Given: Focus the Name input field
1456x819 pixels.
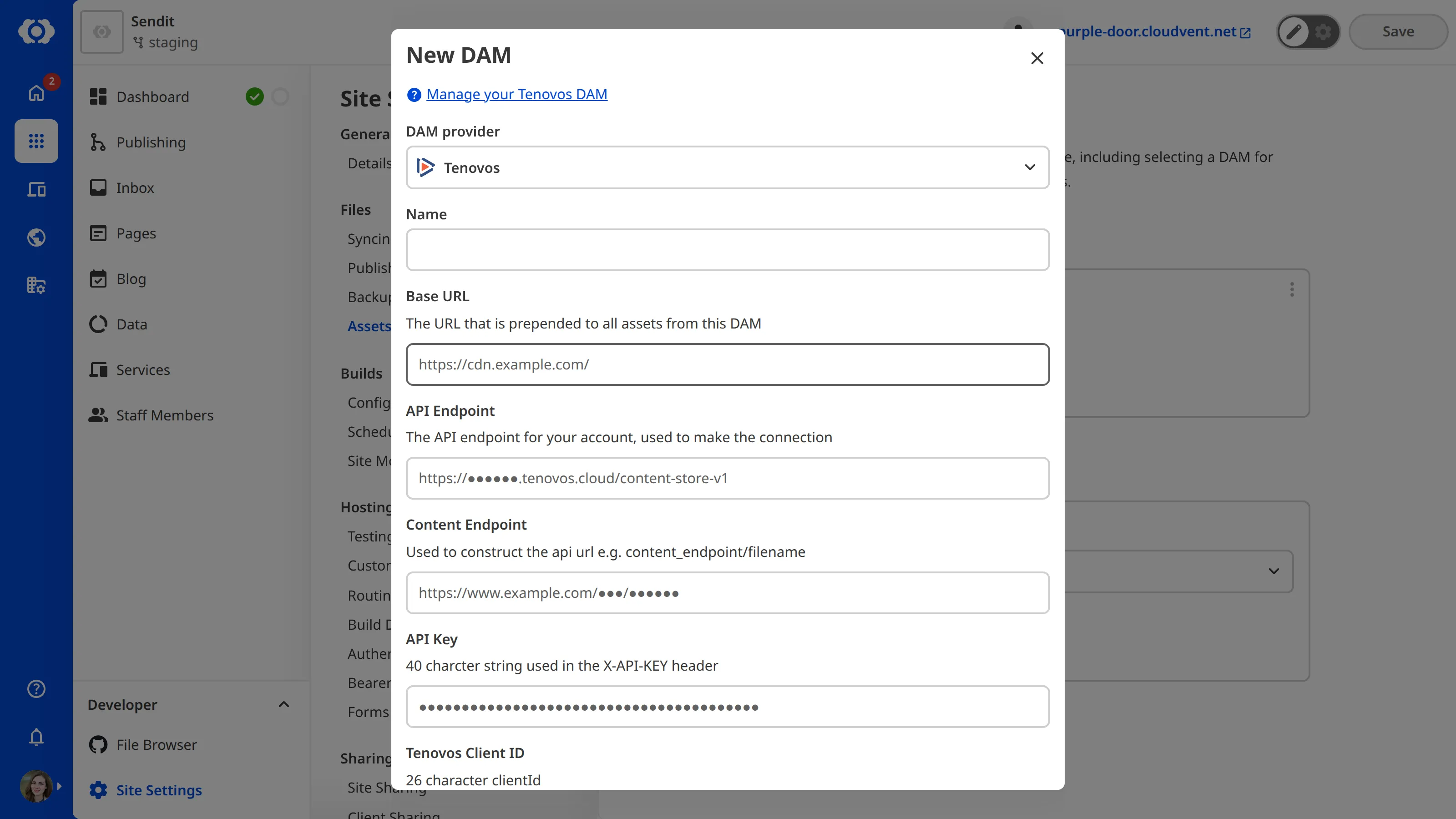Looking at the screenshot, I should (728, 250).
